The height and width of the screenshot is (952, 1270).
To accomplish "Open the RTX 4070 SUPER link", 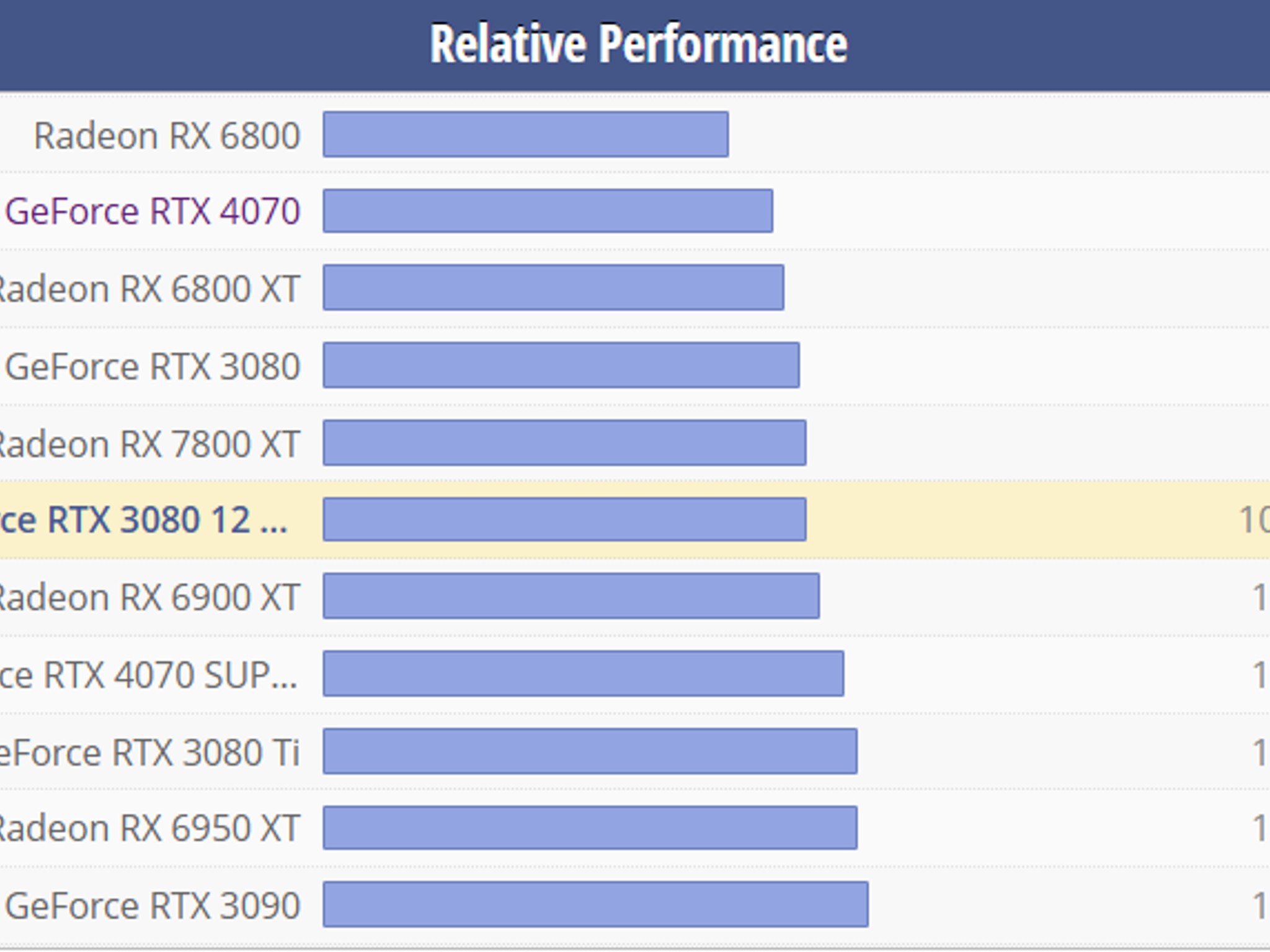I will [x=149, y=674].
